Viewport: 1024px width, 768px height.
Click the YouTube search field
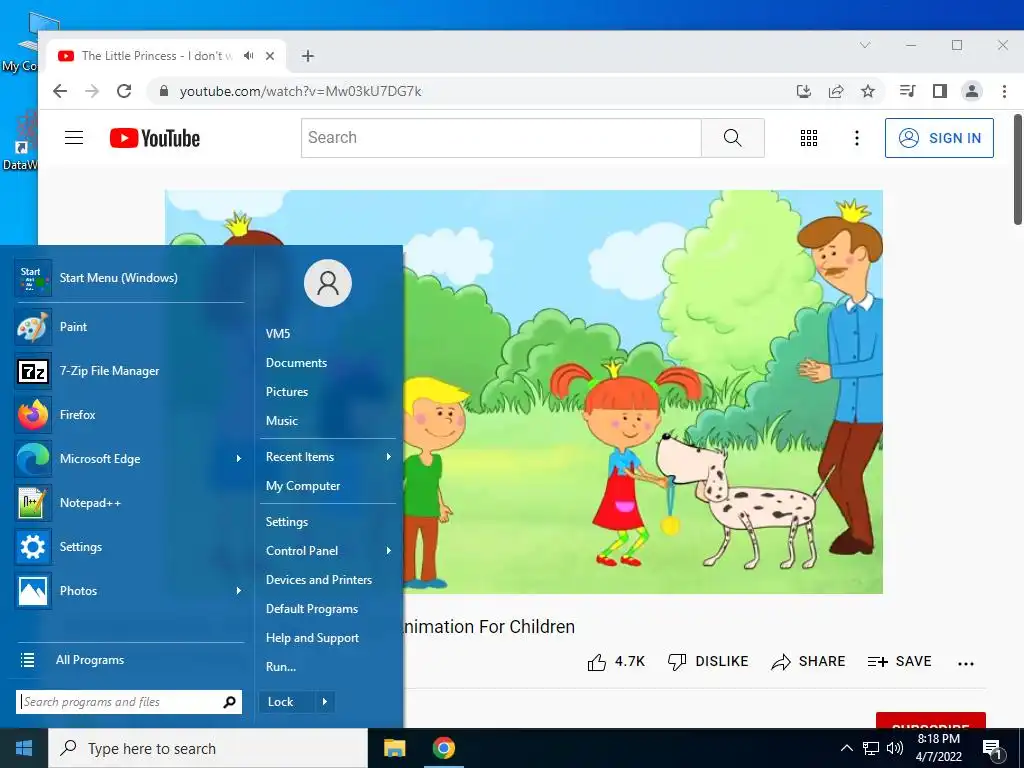pyautogui.click(x=501, y=138)
